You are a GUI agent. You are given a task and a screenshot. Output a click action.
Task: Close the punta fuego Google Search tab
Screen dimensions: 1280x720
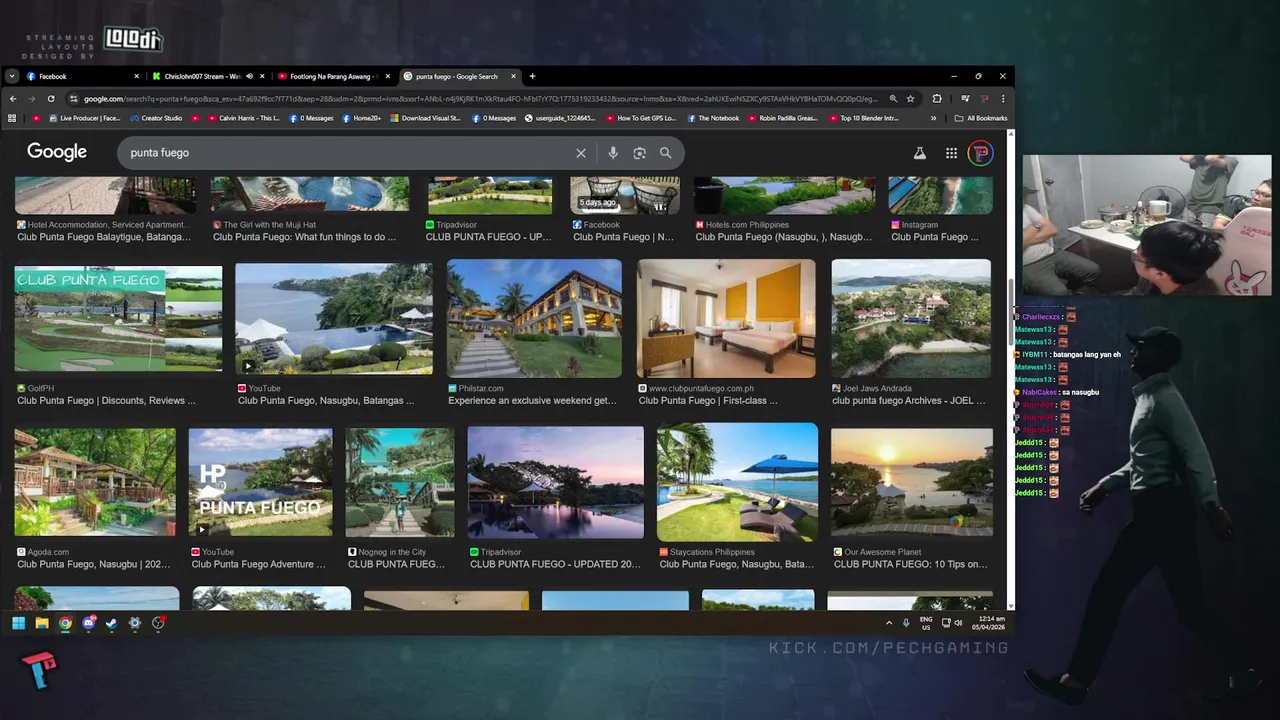(x=514, y=76)
